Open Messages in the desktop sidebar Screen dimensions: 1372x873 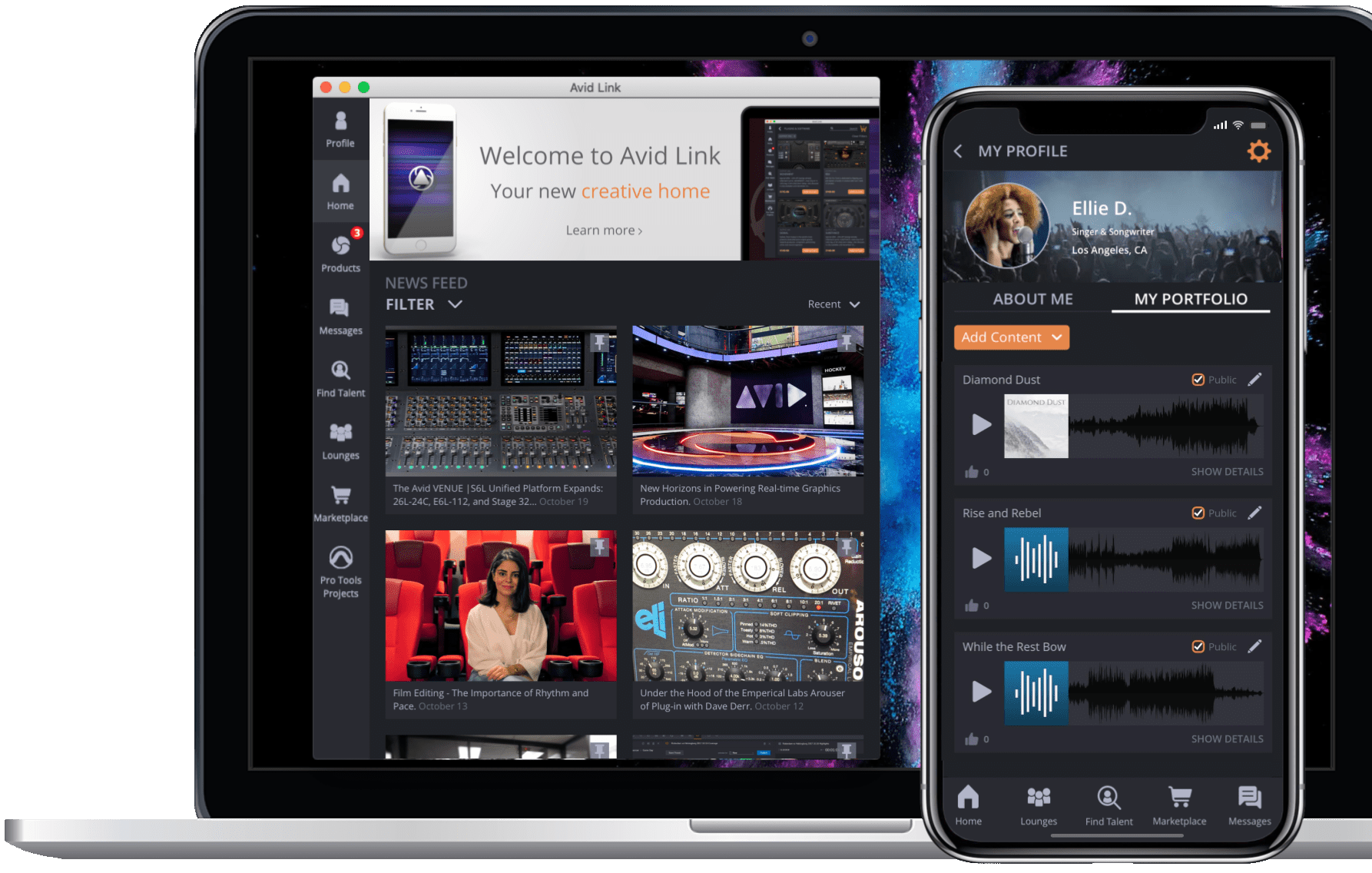(x=340, y=317)
